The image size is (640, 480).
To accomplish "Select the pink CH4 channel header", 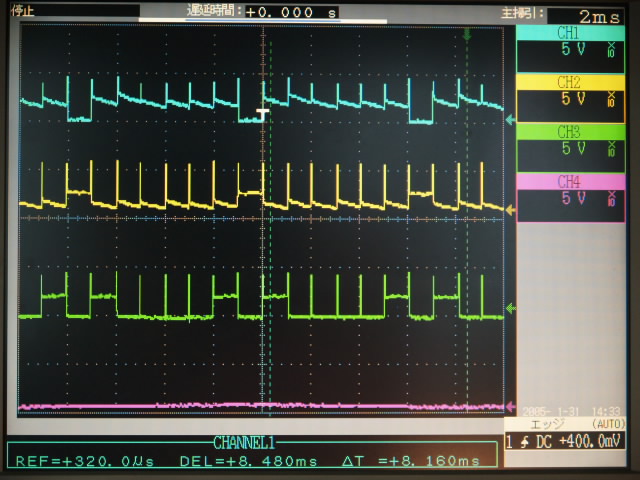I will tap(569, 181).
